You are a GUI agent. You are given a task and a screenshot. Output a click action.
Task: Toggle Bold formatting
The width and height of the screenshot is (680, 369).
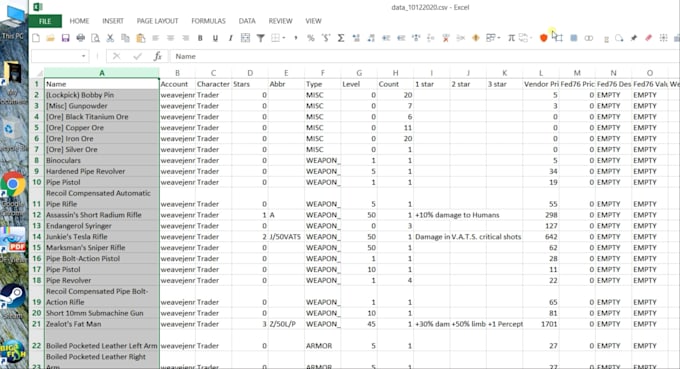coord(200,38)
